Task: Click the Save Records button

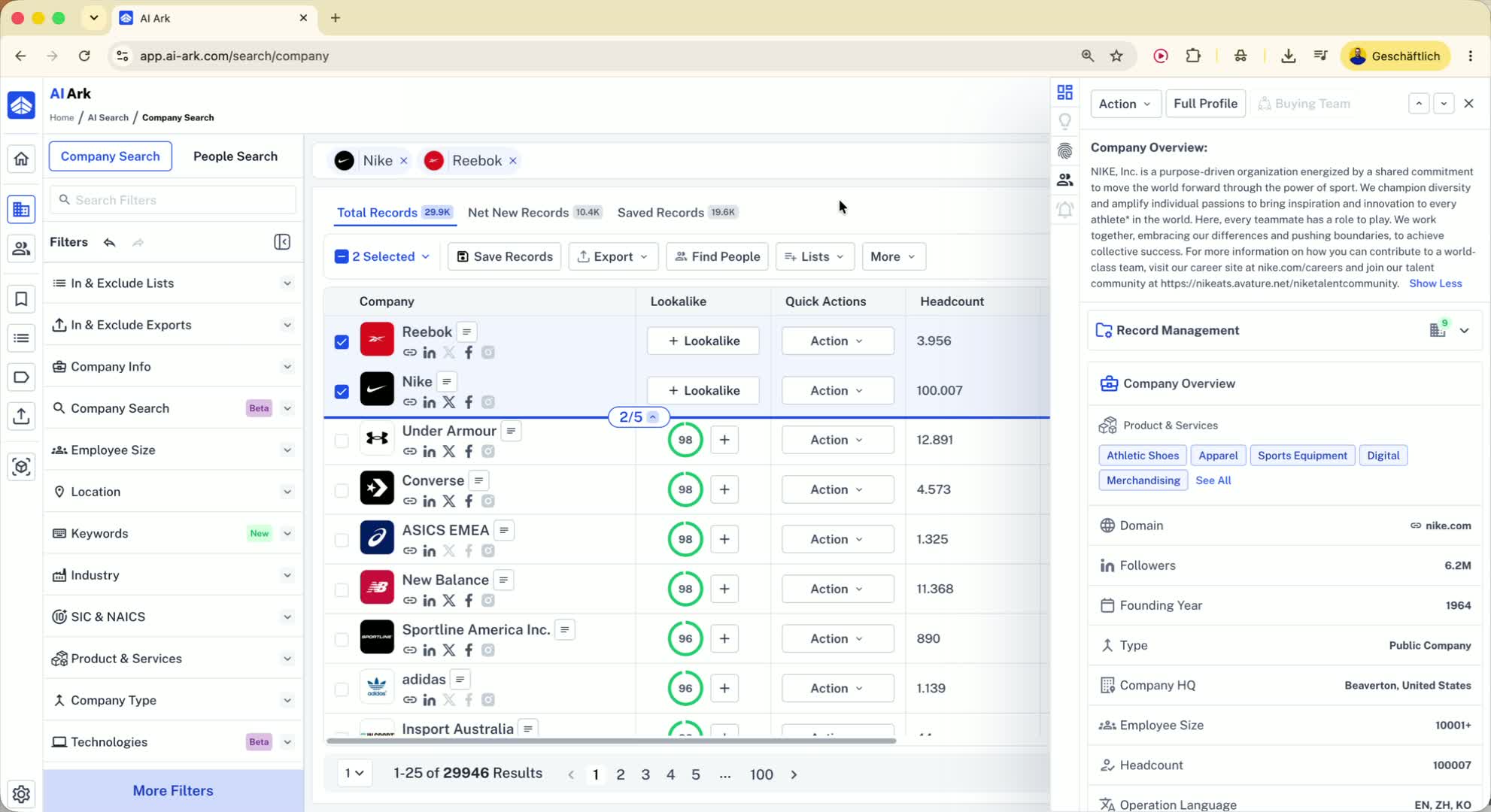Action: tap(505, 256)
